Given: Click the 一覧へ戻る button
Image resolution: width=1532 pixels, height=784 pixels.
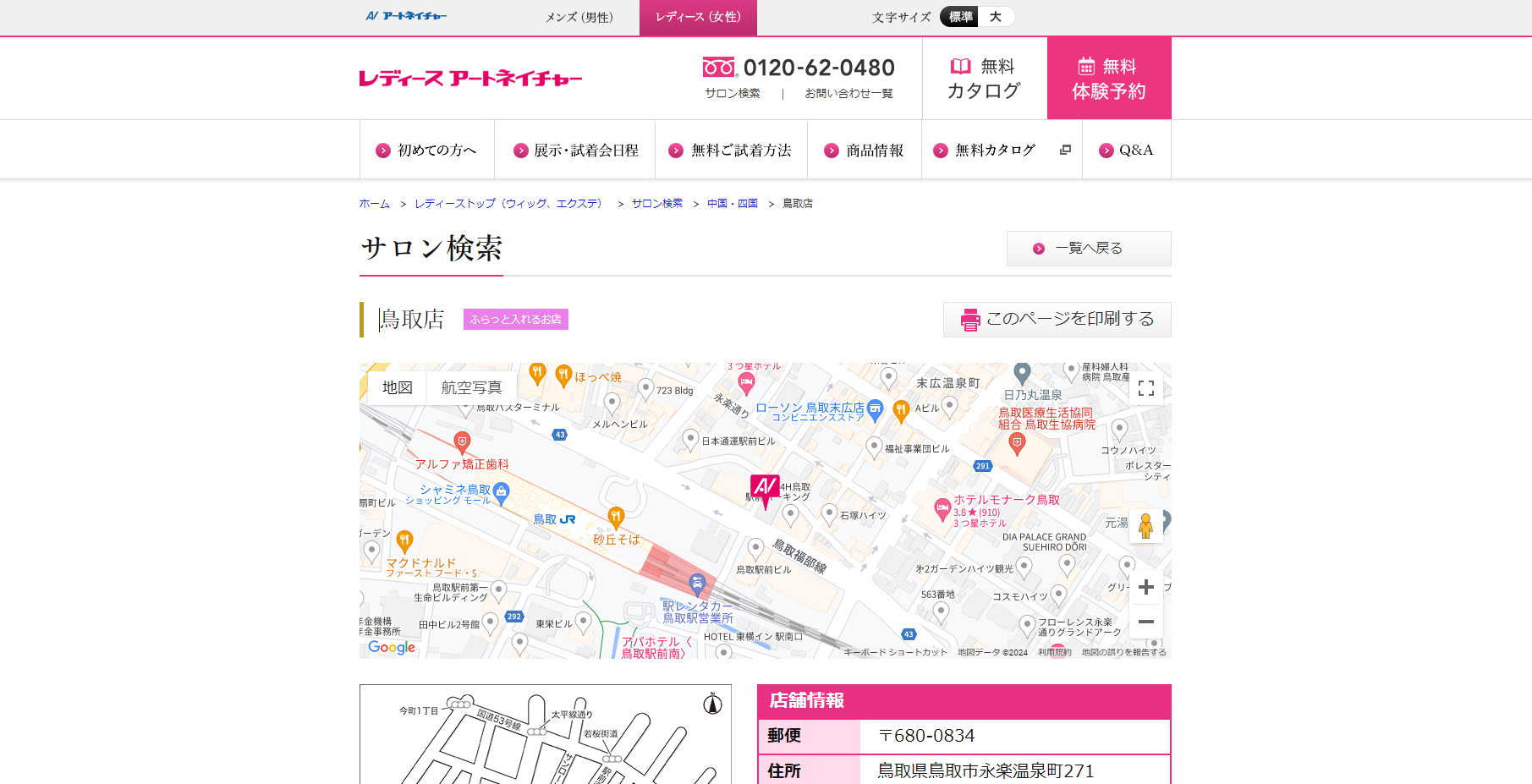Looking at the screenshot, I should 1089,249.
